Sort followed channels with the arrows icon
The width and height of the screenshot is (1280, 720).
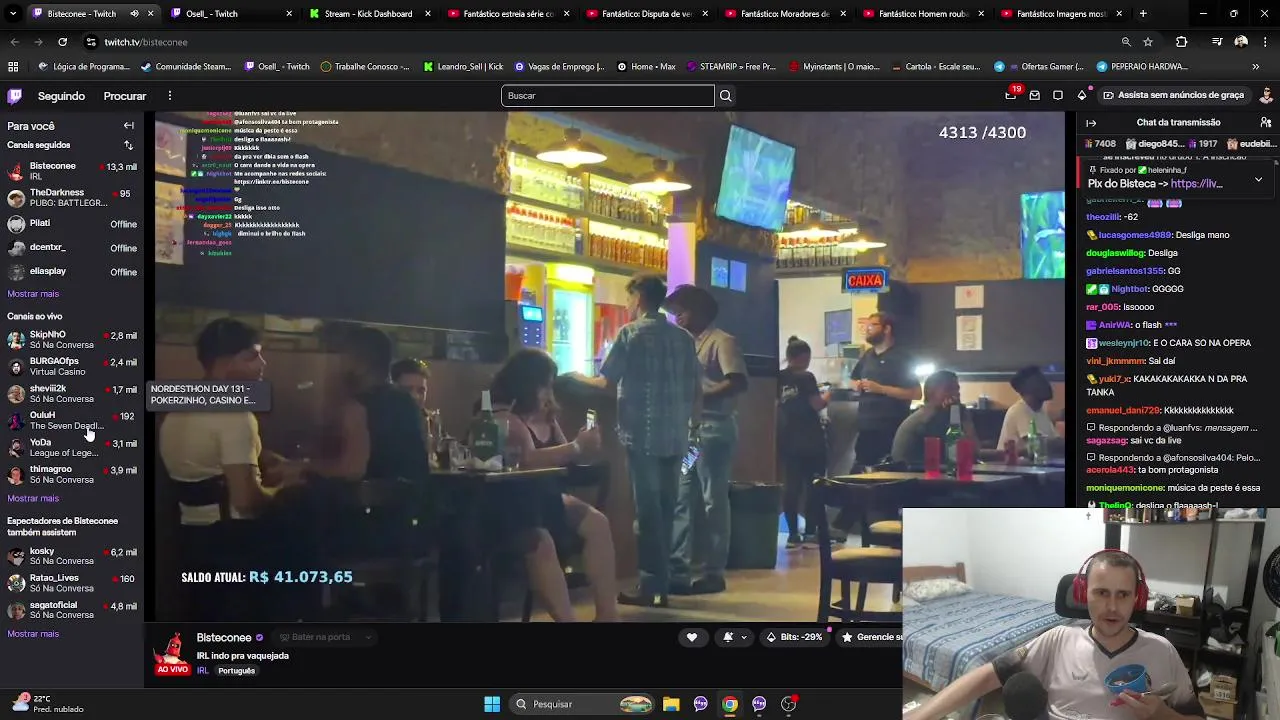128,145
